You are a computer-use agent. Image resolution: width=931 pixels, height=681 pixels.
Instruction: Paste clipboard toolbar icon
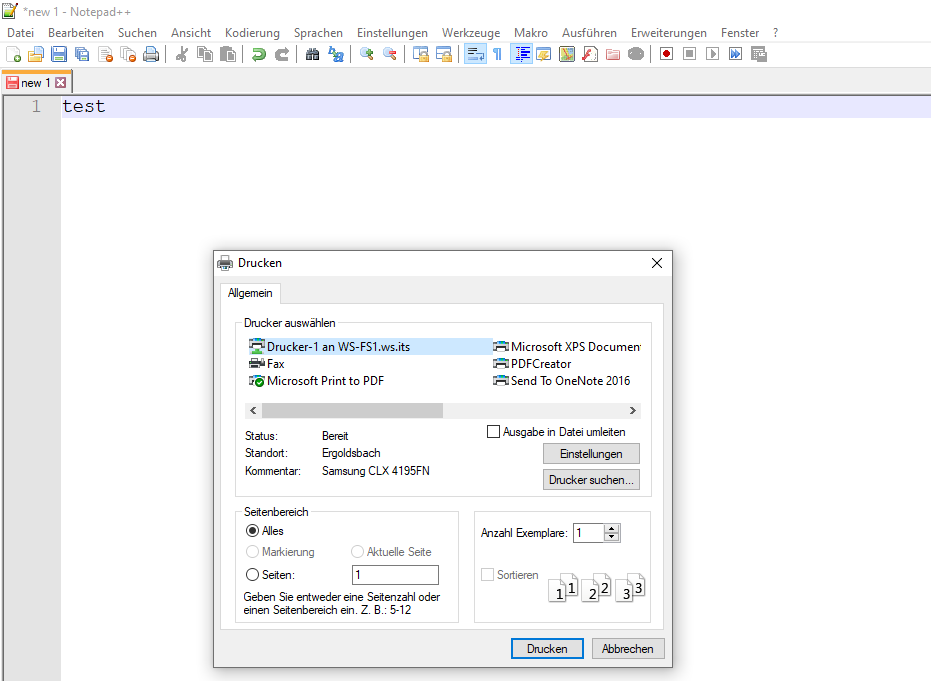(228, 55)
